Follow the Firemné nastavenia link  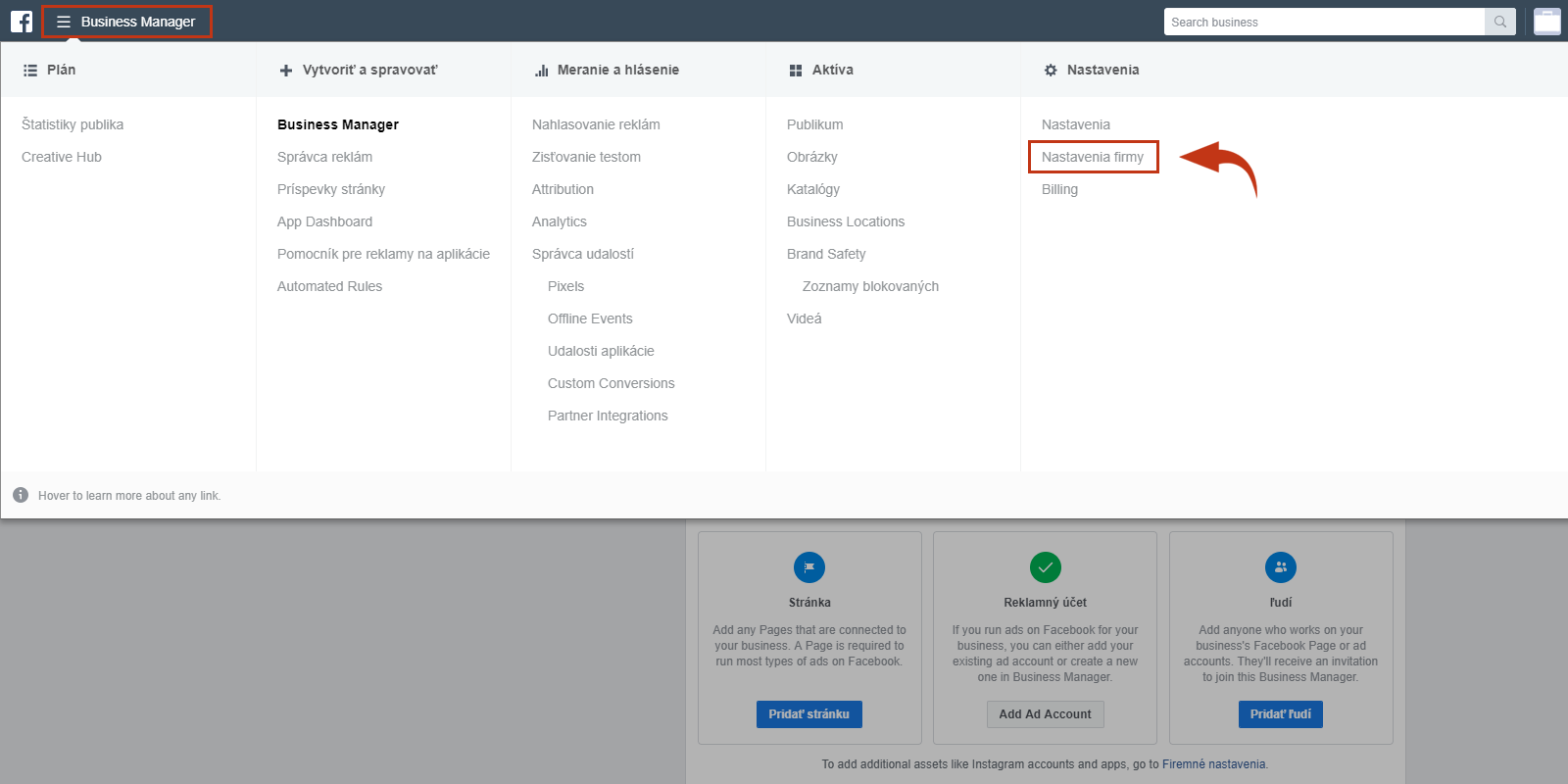coord(1213,764)
